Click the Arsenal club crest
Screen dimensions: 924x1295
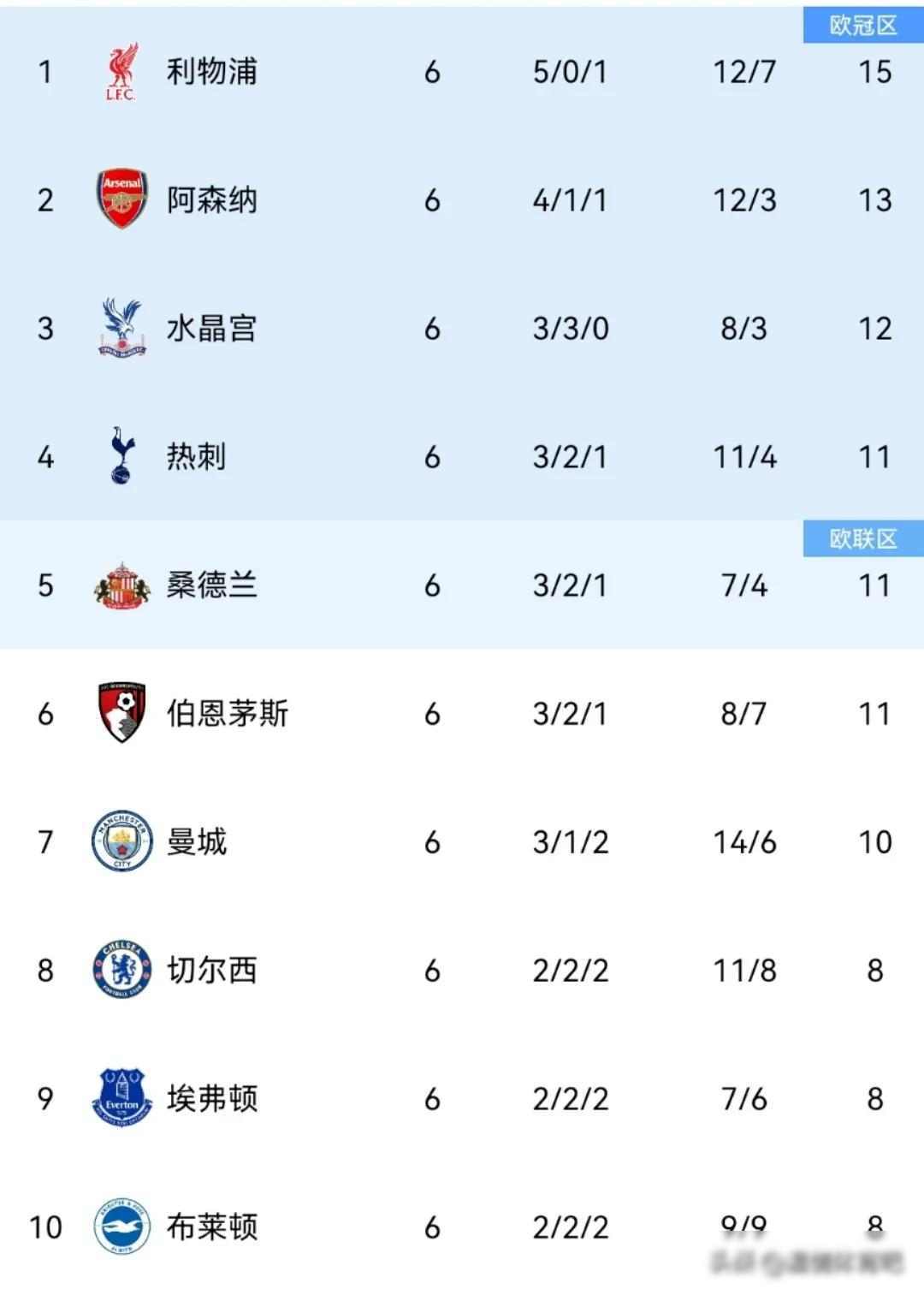(x=121, y=199)
